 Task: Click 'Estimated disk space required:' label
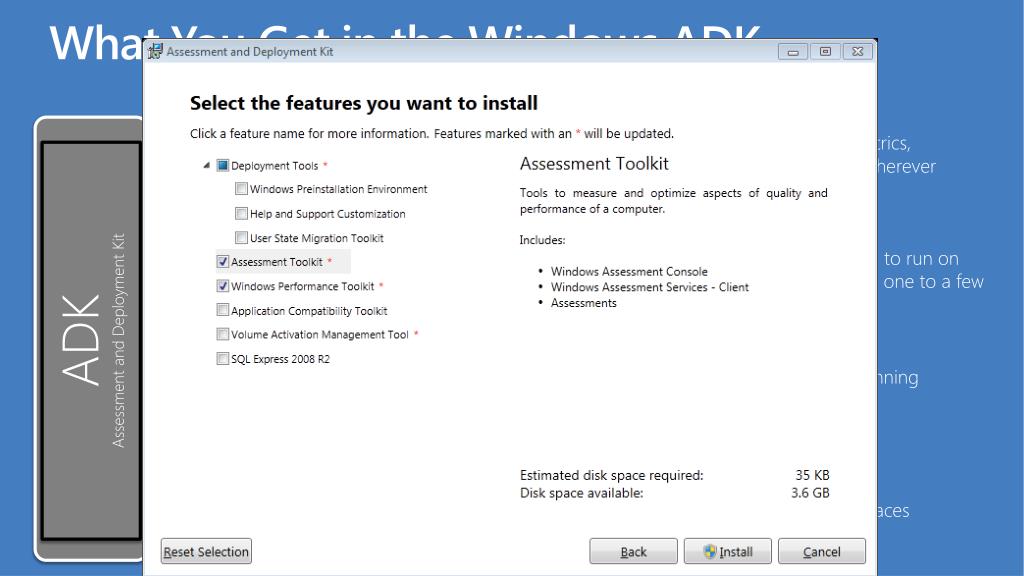(x=611, y=475)
